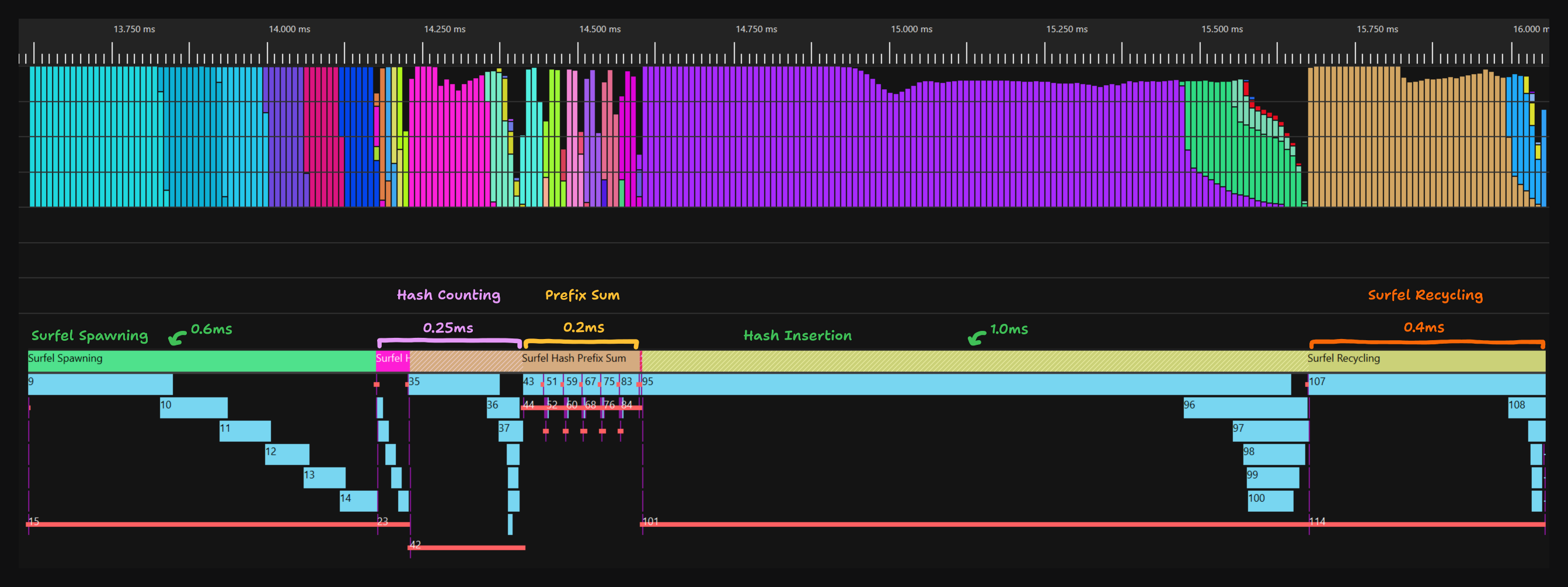
Task: Pick event block 14
Action: pyautogui.click(x=358, y=501)
